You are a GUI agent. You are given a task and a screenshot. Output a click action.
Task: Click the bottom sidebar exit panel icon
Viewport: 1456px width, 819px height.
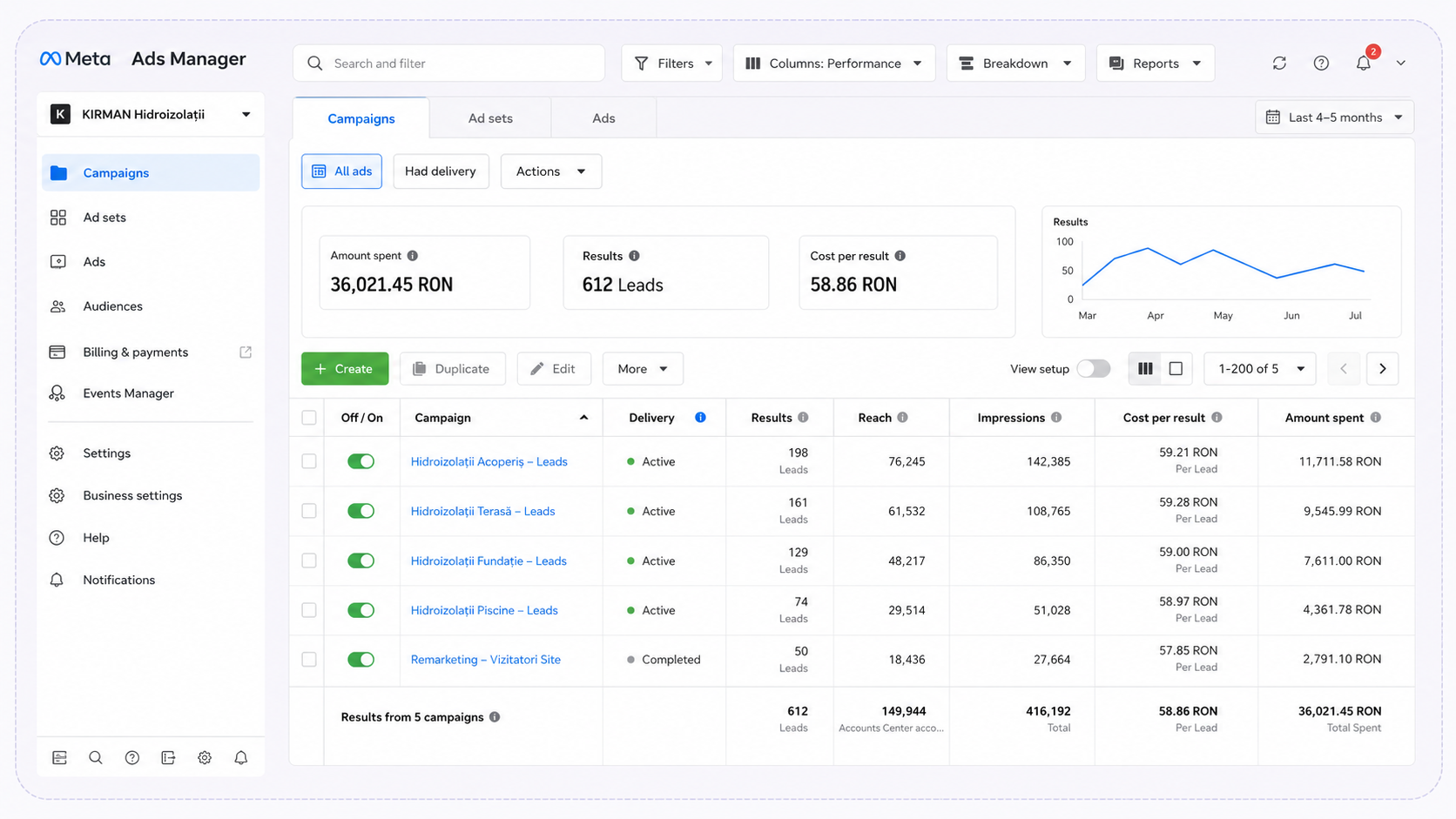click(168, 758)
